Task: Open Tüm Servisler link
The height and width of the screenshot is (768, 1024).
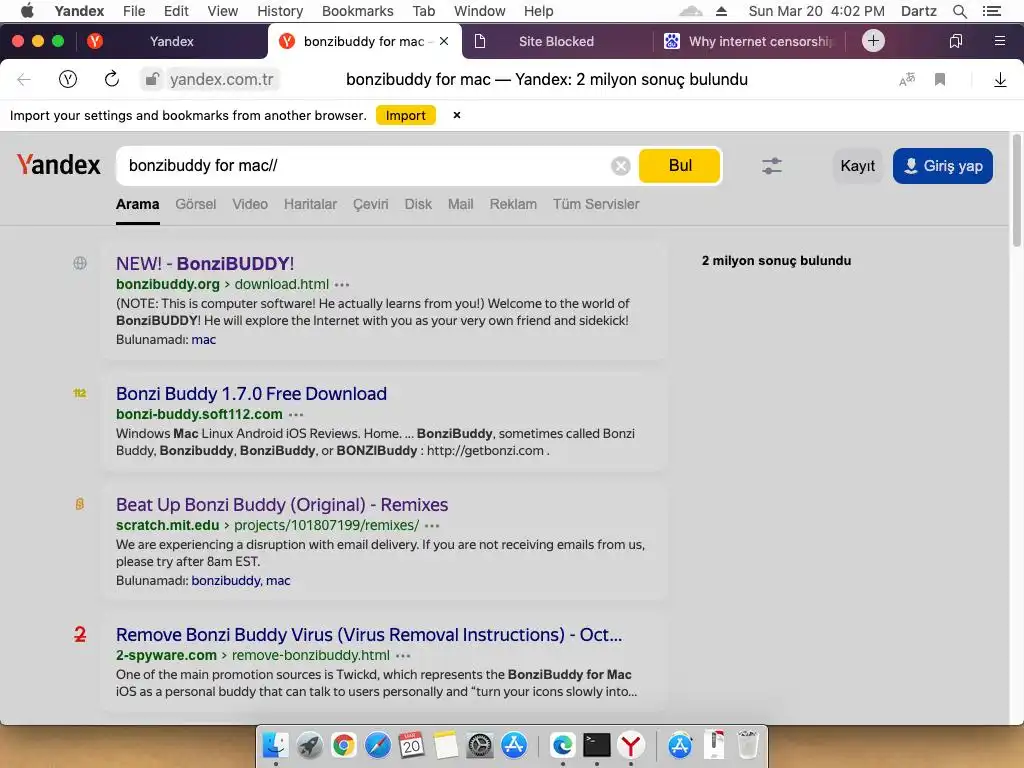Action: (x=596, y=204)
